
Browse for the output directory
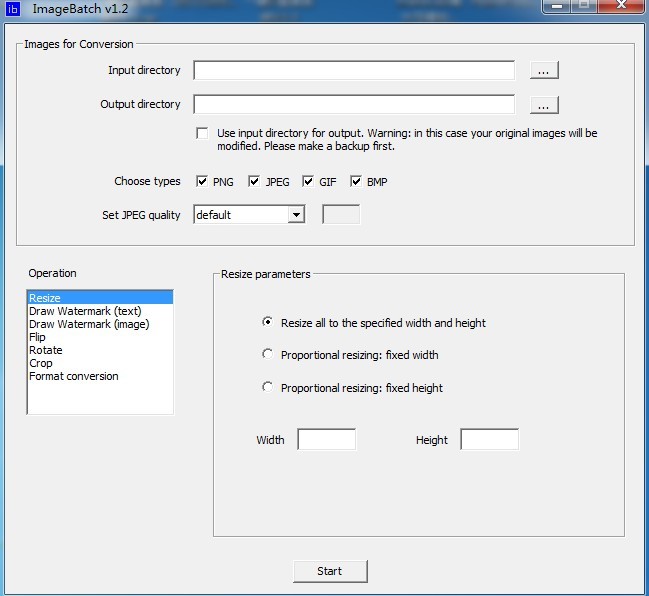click(x=543, y=105)
